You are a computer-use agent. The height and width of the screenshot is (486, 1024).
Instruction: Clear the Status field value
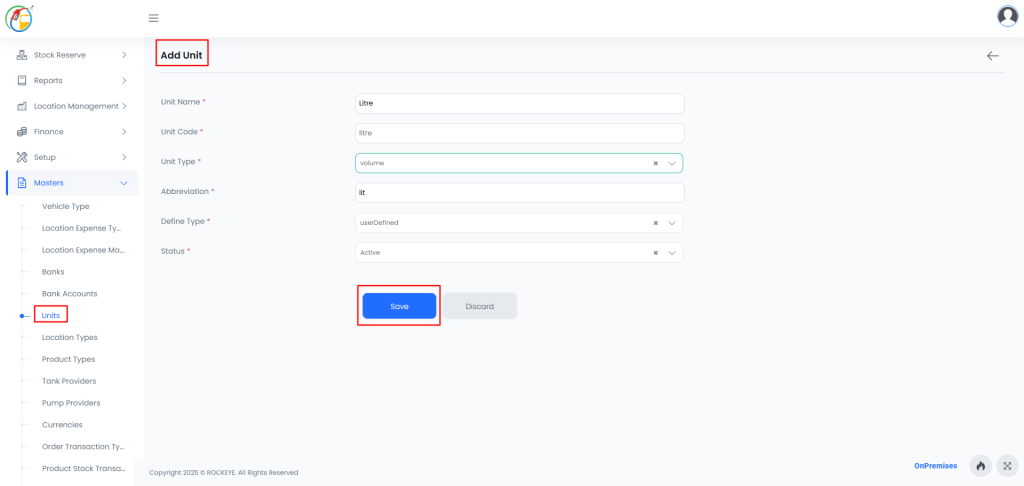pos(655,253)
